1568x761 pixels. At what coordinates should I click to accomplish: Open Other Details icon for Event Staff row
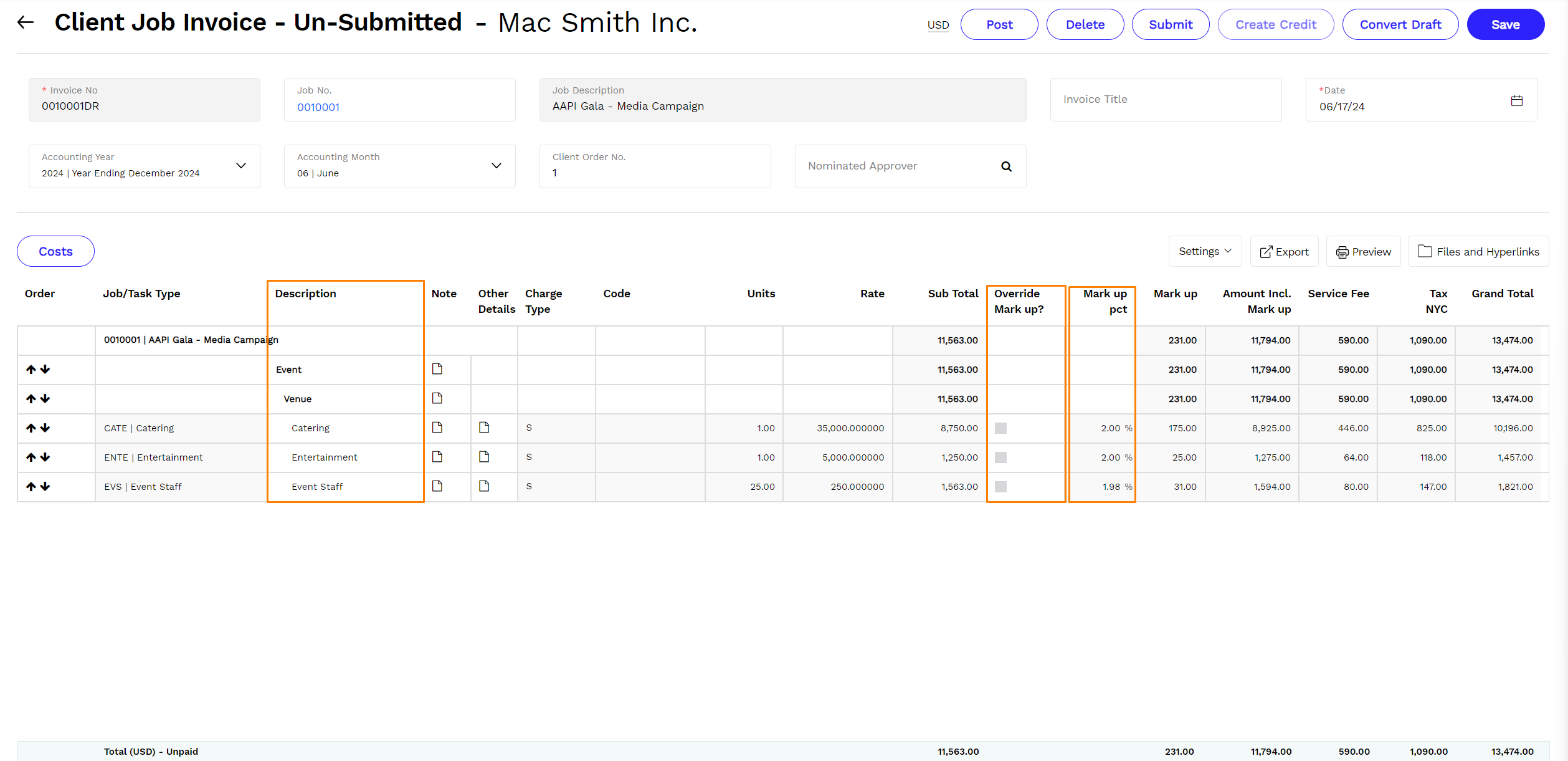coord(484,486)
